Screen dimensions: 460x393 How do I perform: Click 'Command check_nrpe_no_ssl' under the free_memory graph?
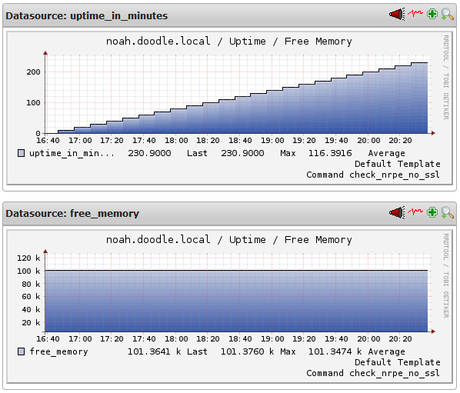[373, 373]
